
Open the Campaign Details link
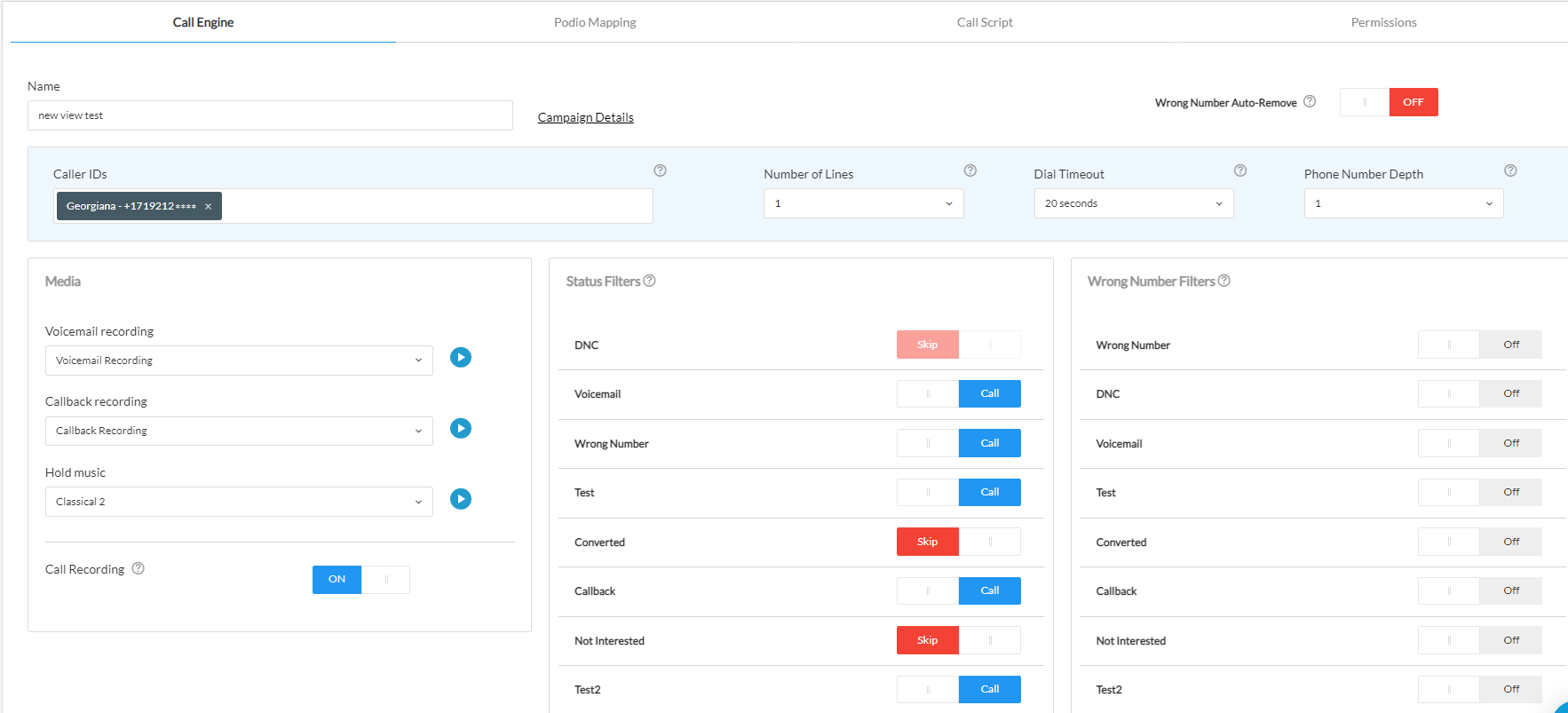[585, 117]
